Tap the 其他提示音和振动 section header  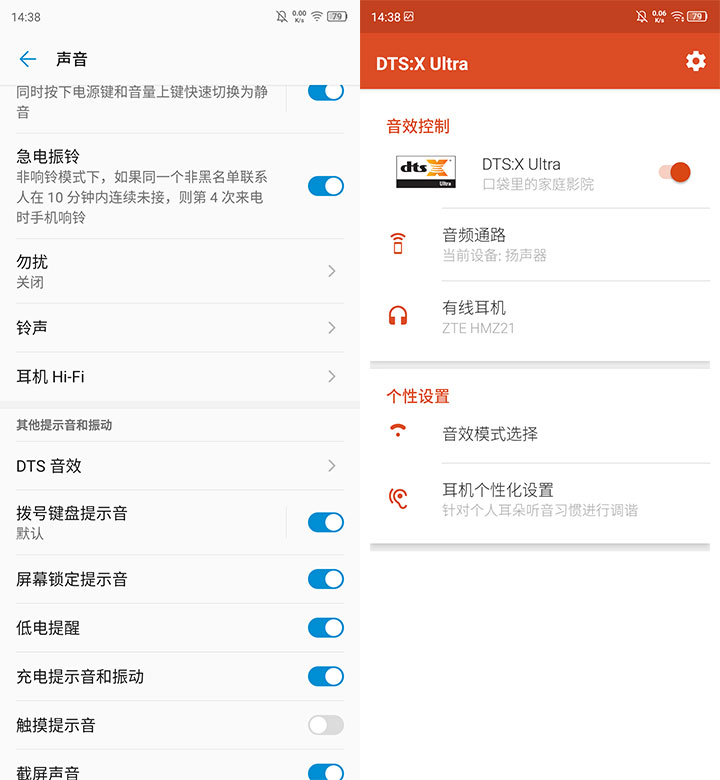64,425
